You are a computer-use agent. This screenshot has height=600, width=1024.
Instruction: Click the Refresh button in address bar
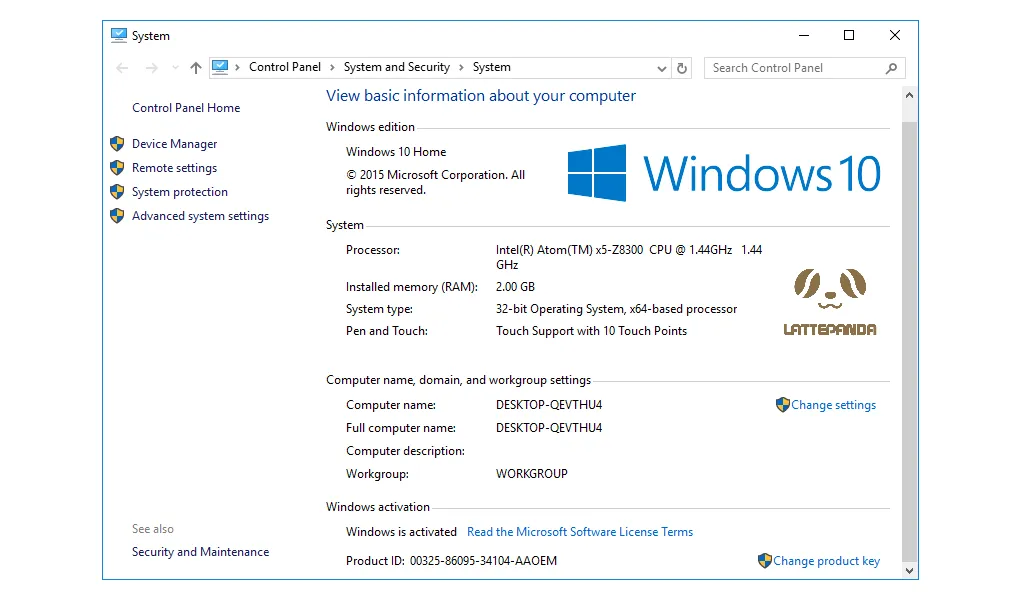(682, 68)
